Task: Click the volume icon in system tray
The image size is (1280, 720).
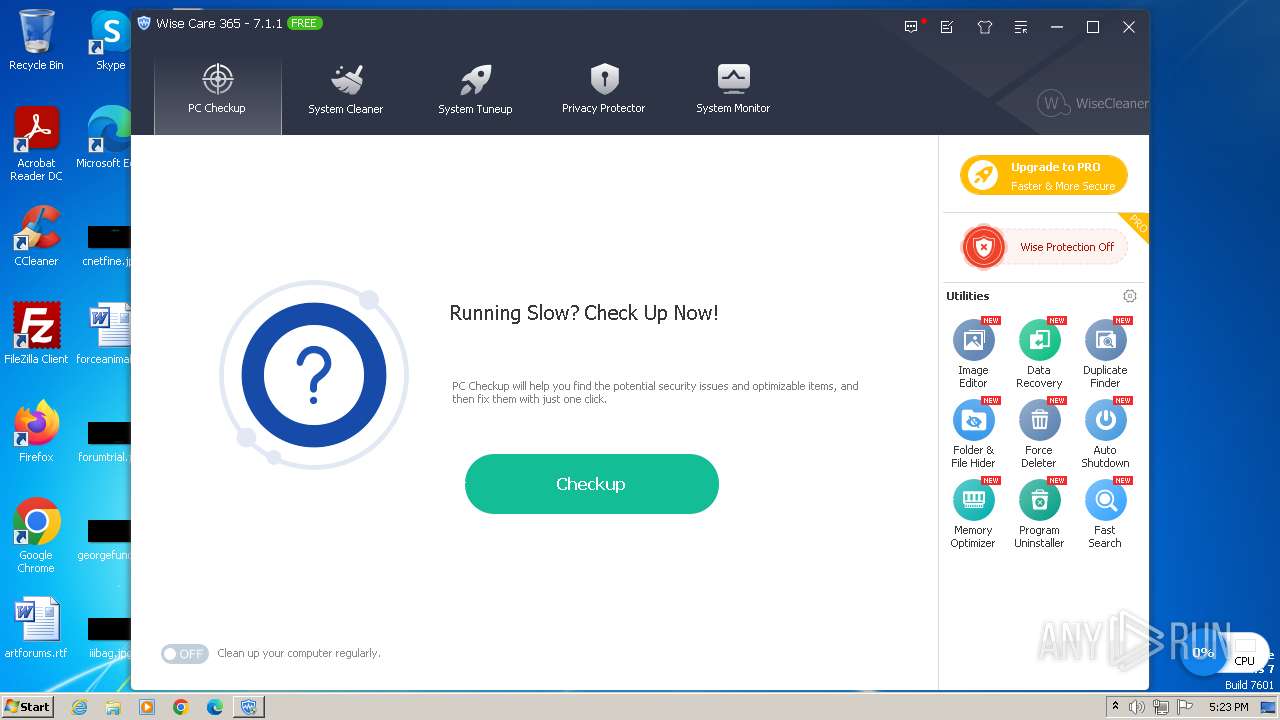Action: [1137, 707]
